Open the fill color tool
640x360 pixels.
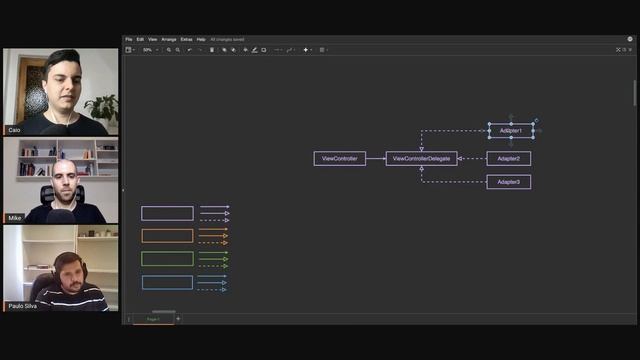point(245,50)
